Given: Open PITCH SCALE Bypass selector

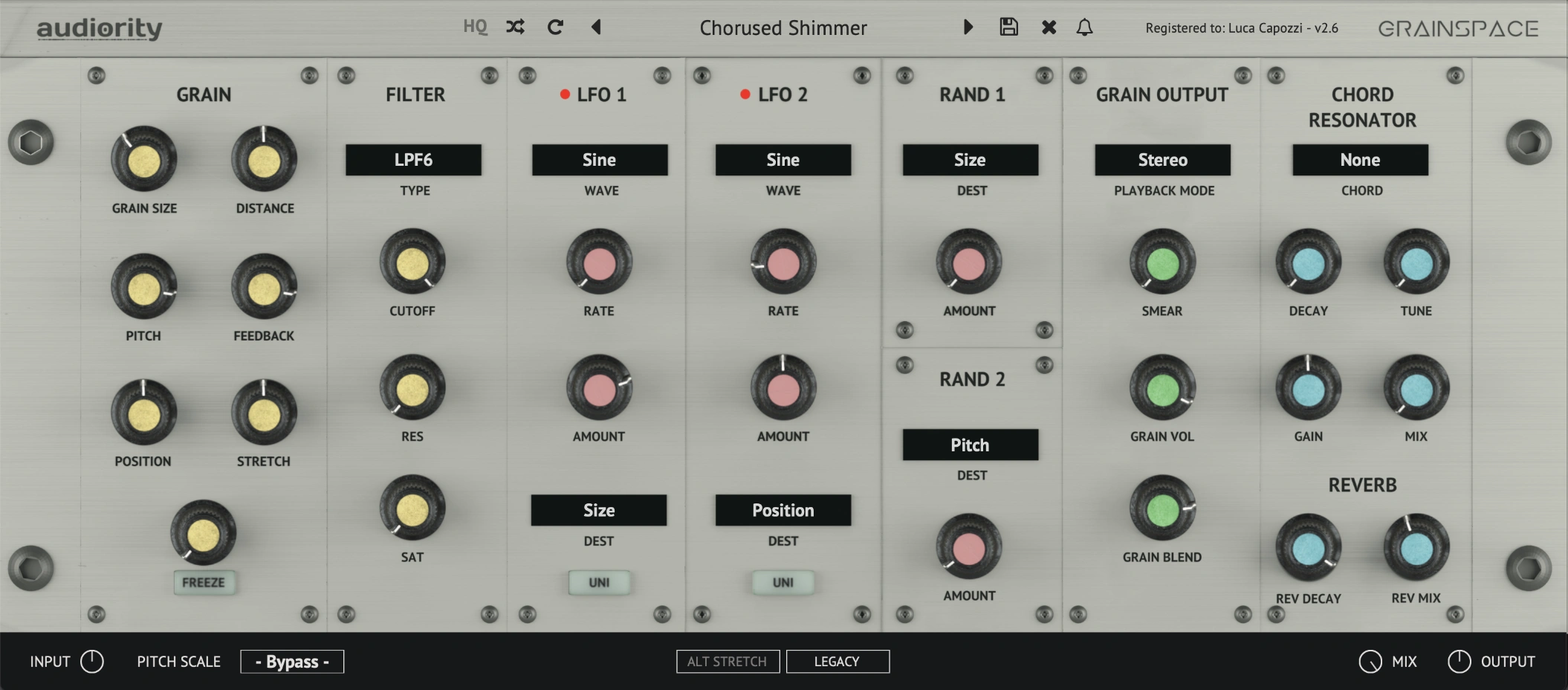Looking at the screenshot, I should click(x=292, y=661).
